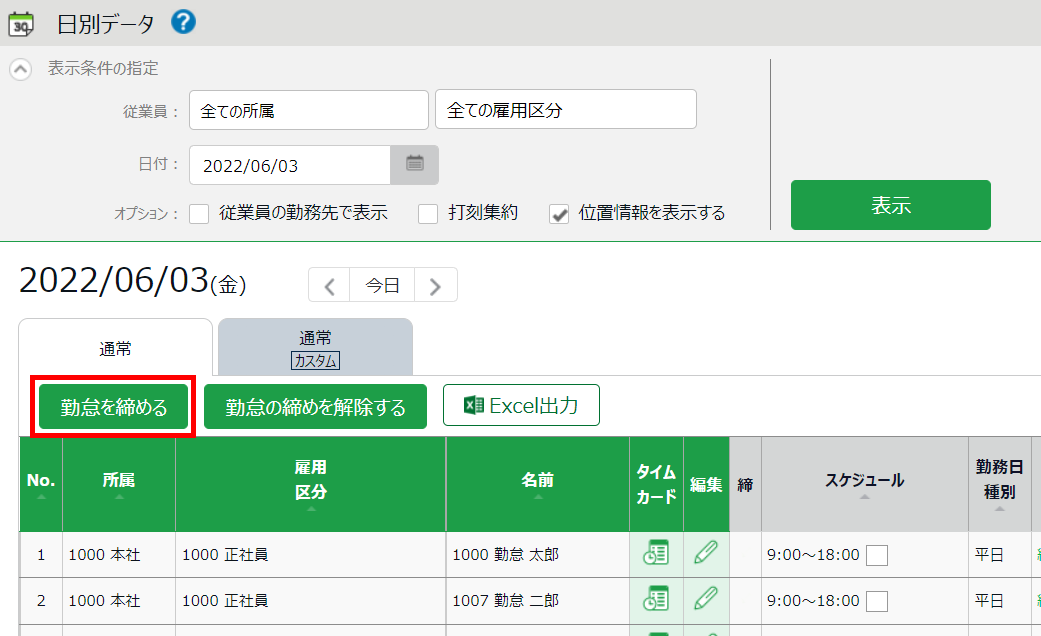Click edit pencil for 勤怠 二郎
This screenshot has width=1041, height=636.
706,600
